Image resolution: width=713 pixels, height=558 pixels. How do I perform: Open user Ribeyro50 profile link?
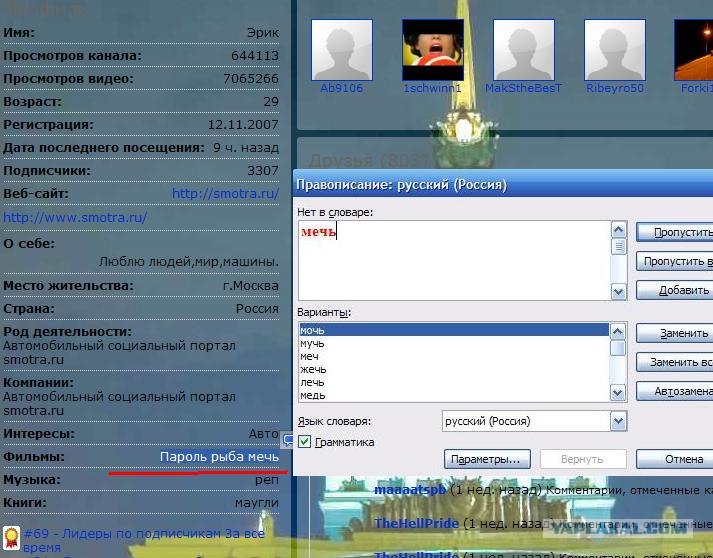[615, 88]
